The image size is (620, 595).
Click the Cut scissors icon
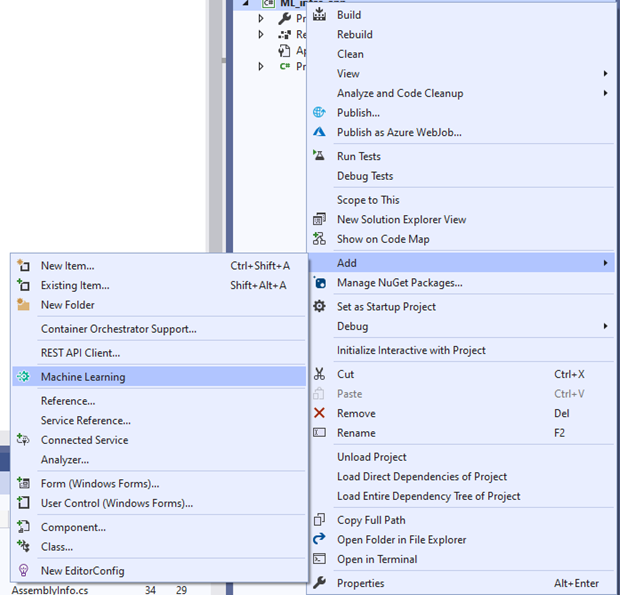point(319,374)
